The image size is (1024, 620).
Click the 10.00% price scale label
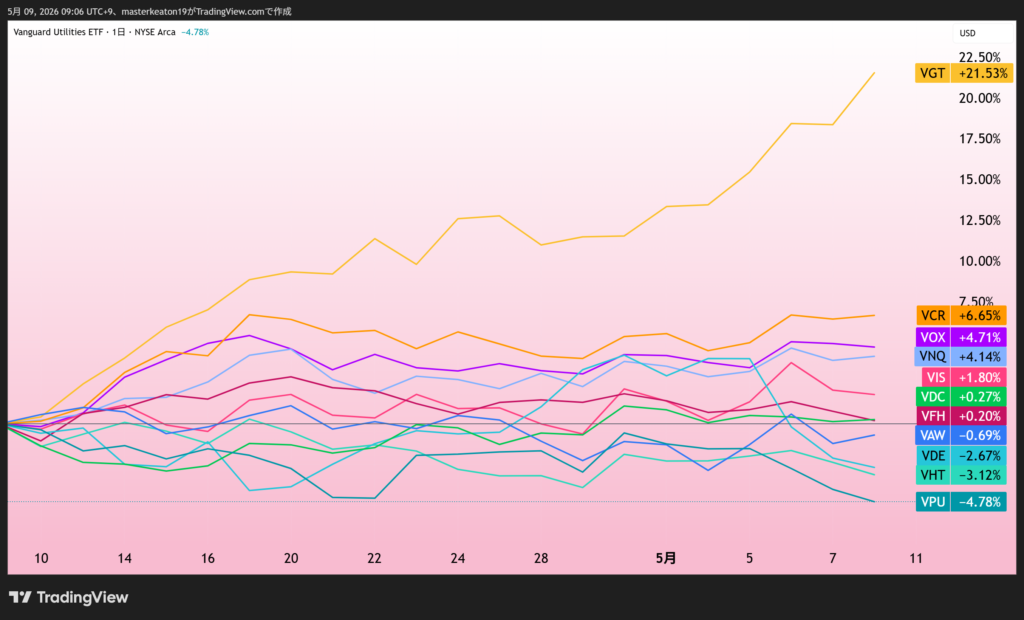coord(980,261)
